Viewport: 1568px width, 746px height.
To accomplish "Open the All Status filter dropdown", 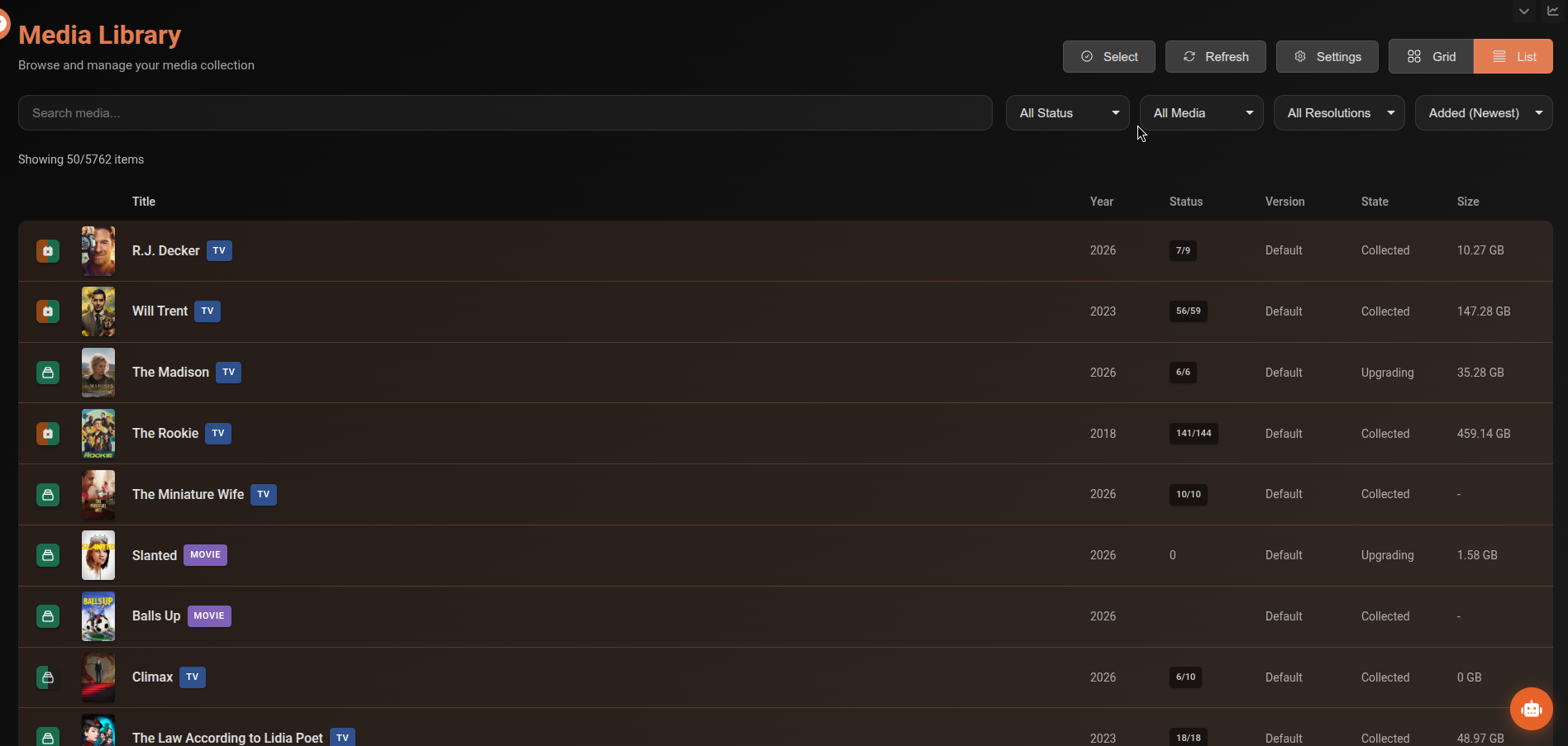I will 1067,113.
